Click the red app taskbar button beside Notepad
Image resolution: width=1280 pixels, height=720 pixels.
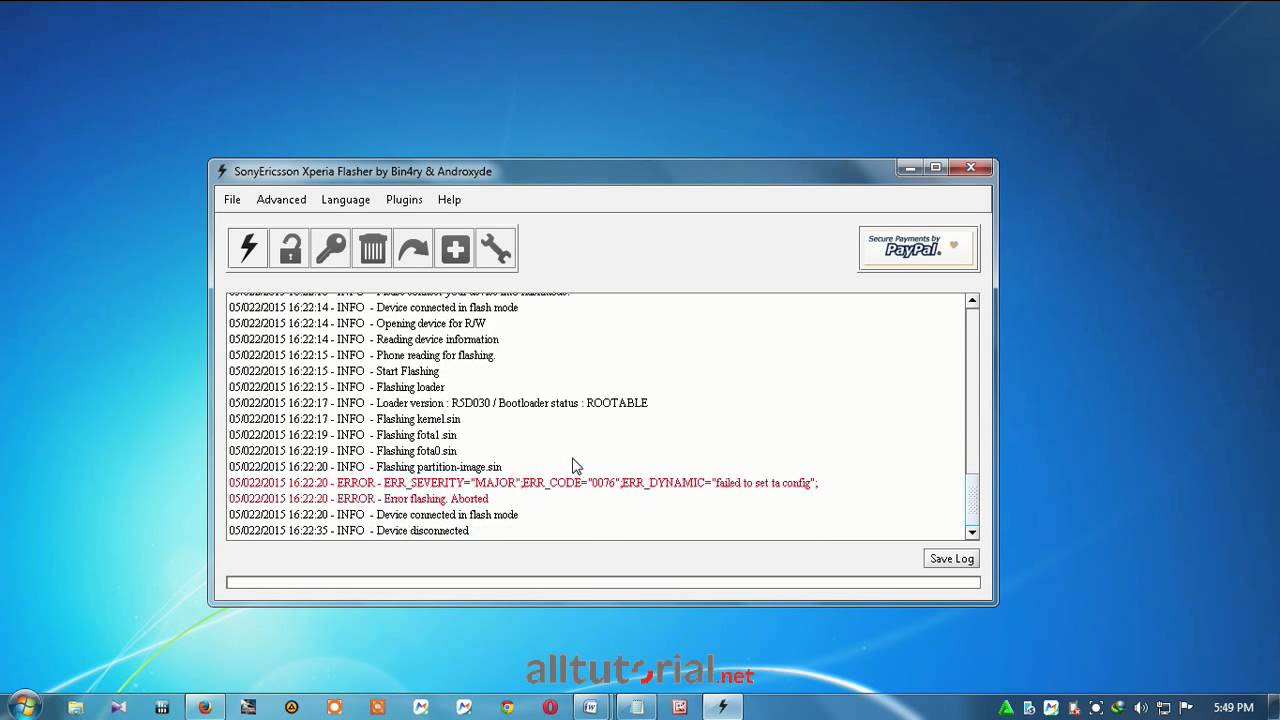click(680, 707)
